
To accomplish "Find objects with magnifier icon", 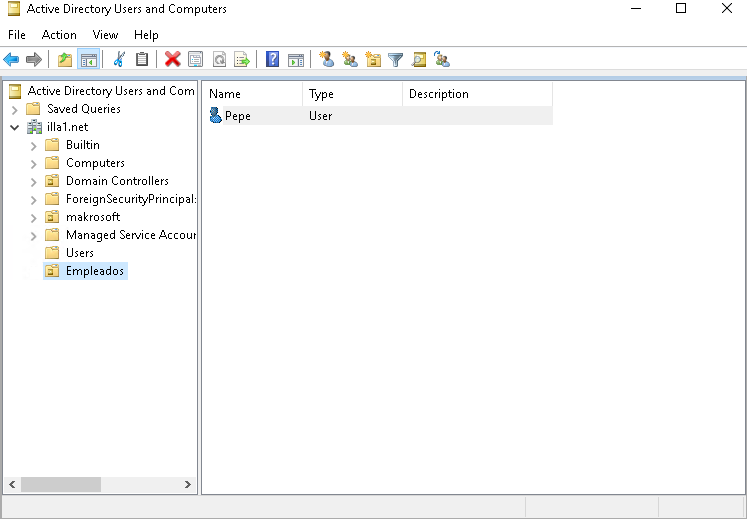I will (x=419, y=60).
